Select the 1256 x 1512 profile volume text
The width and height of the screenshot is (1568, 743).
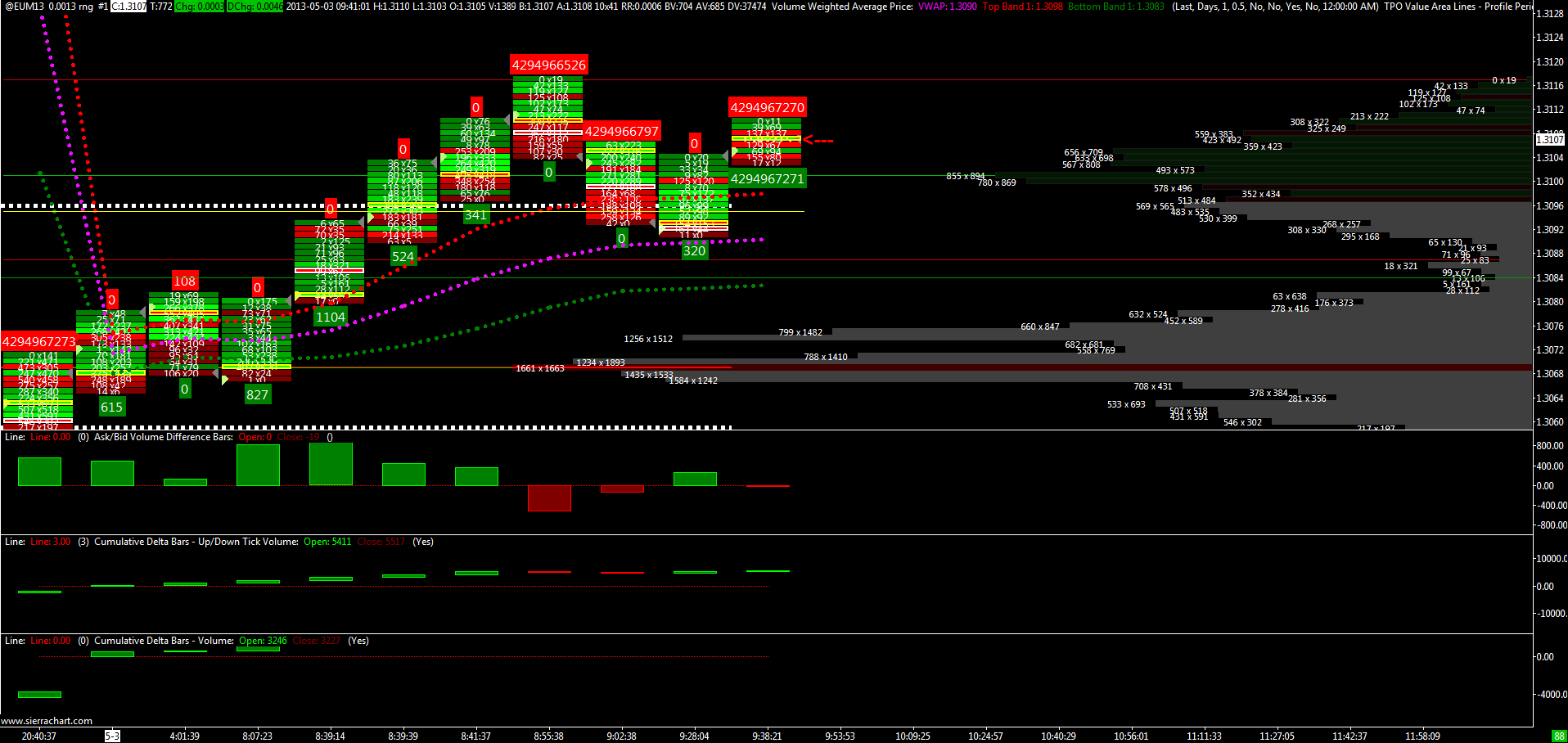648,340
